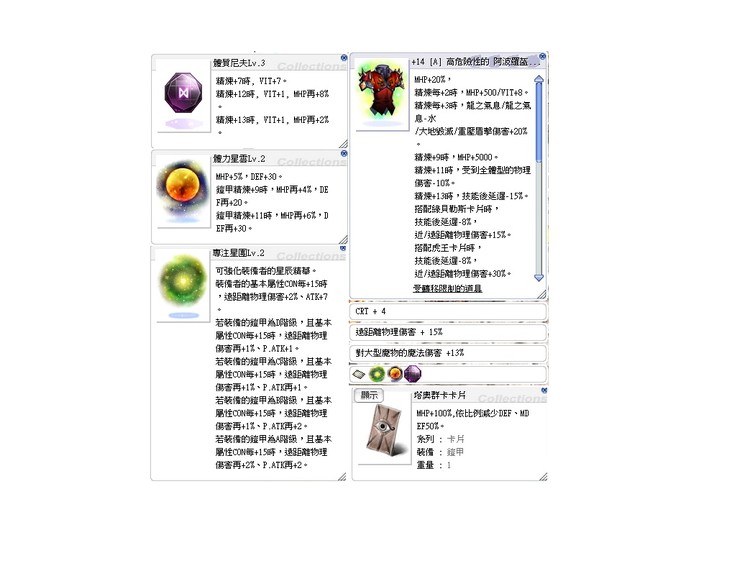Image resolution: width=750 pixels, height=576 pixels.
Task: Close the +14 armor description window
Action: click(542, 56)
